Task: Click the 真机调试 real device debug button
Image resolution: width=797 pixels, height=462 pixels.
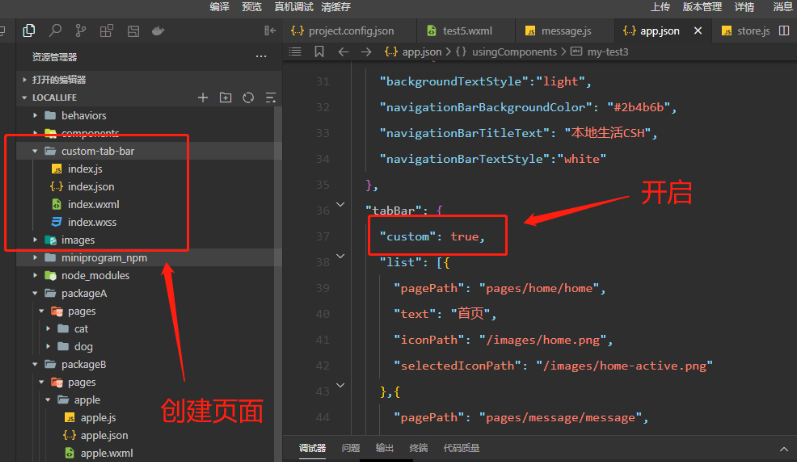Action: point(294,7)
